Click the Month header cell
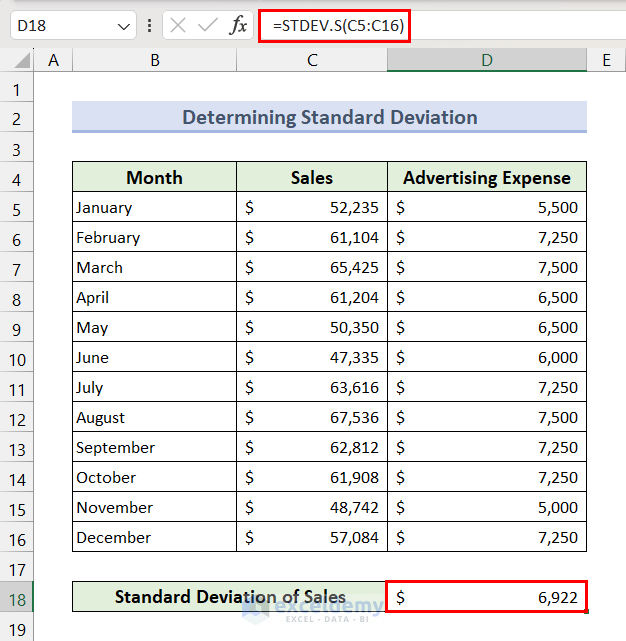The image size is (626, 641). click(x=154, y=178)
